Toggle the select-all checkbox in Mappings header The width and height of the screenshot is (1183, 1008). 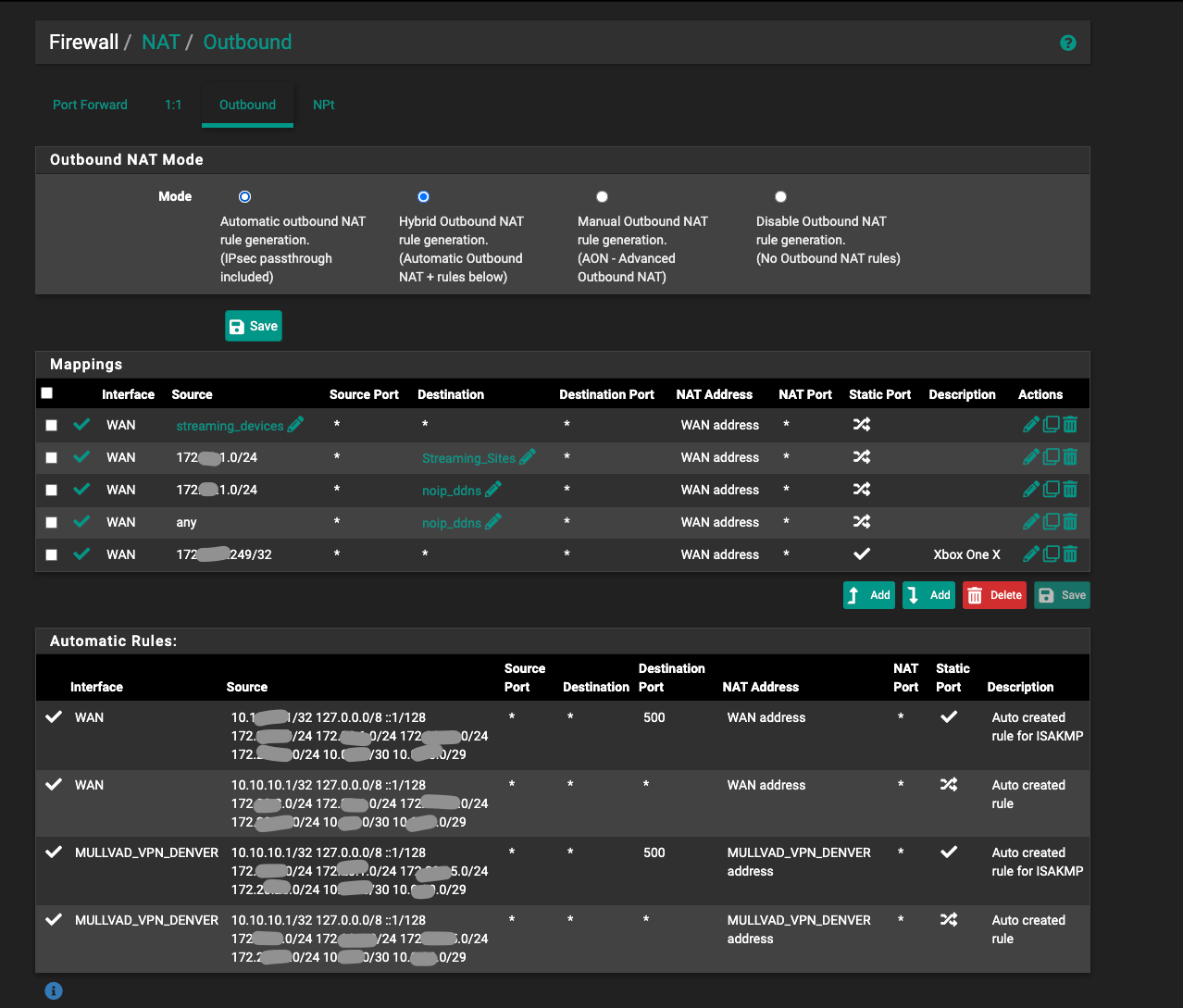[x=47, y=393]
